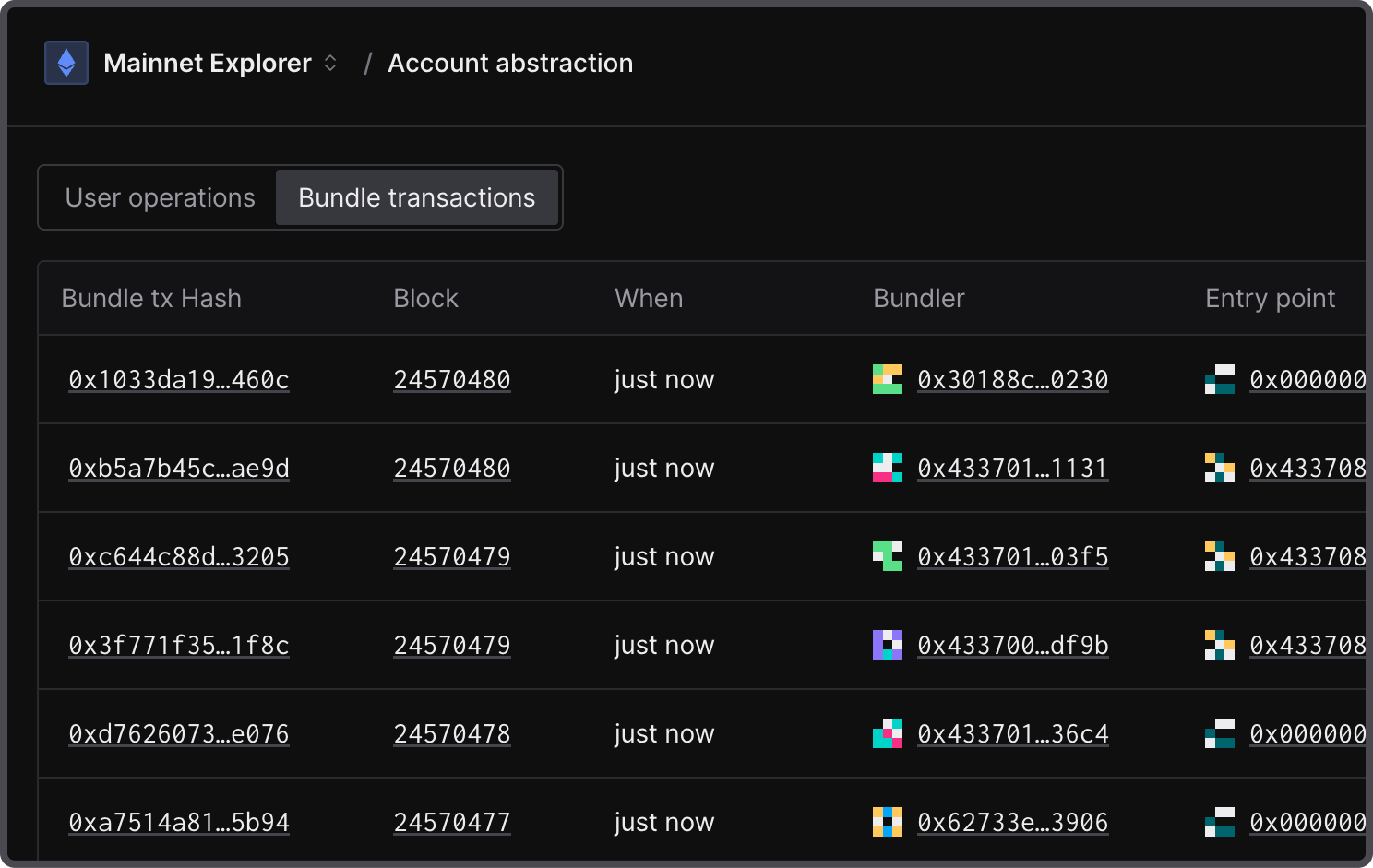This screenshot has width=1373, height=868.
Task: Open bundle tx hash 0xd7626073…e076
Action: [179, 733]
